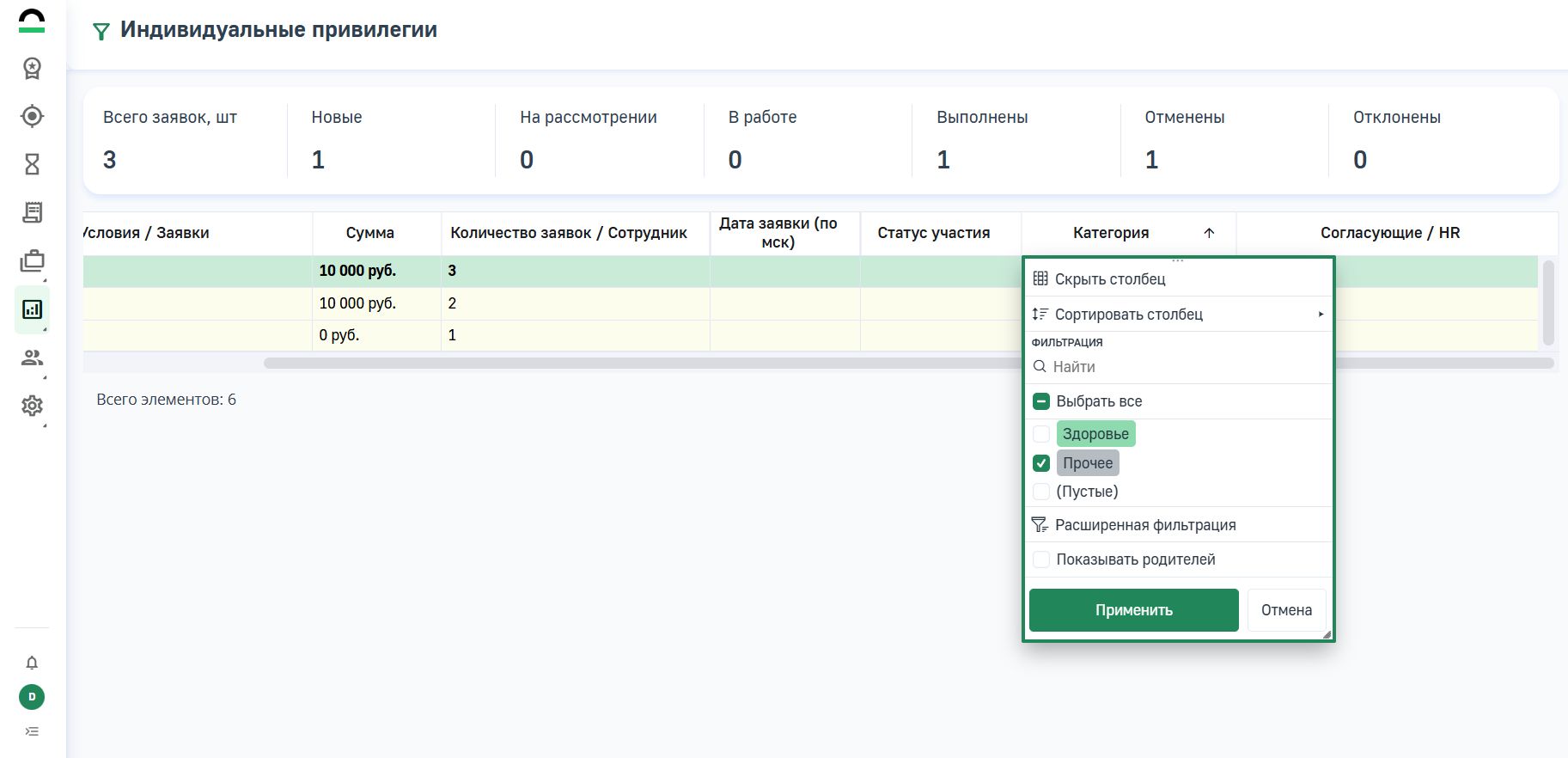
Task: Uncheck the Прочее filter checkbox
Action: tap(1040, 463)
